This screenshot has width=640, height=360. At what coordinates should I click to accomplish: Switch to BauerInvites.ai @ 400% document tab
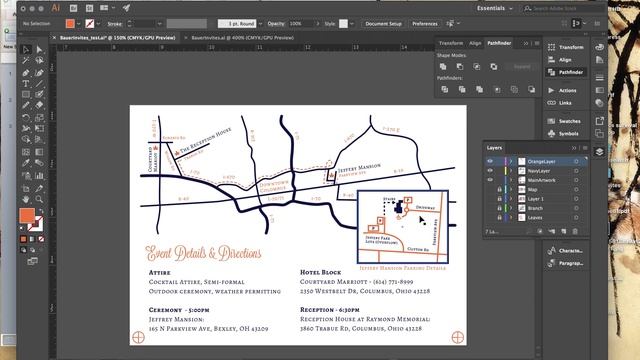[242, 38]
